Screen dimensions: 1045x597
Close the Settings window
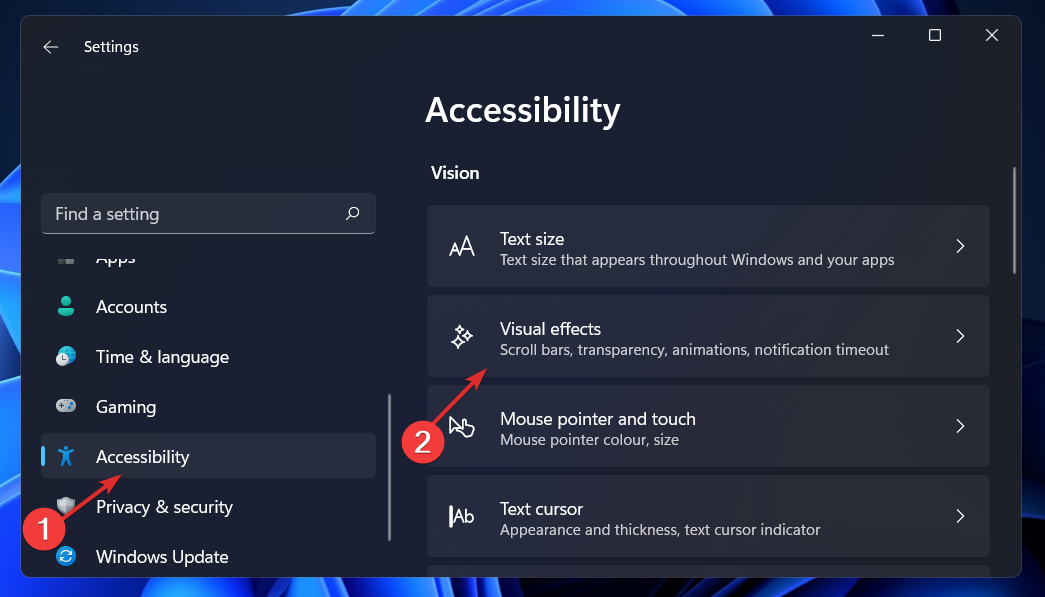(x=992, y=35)
